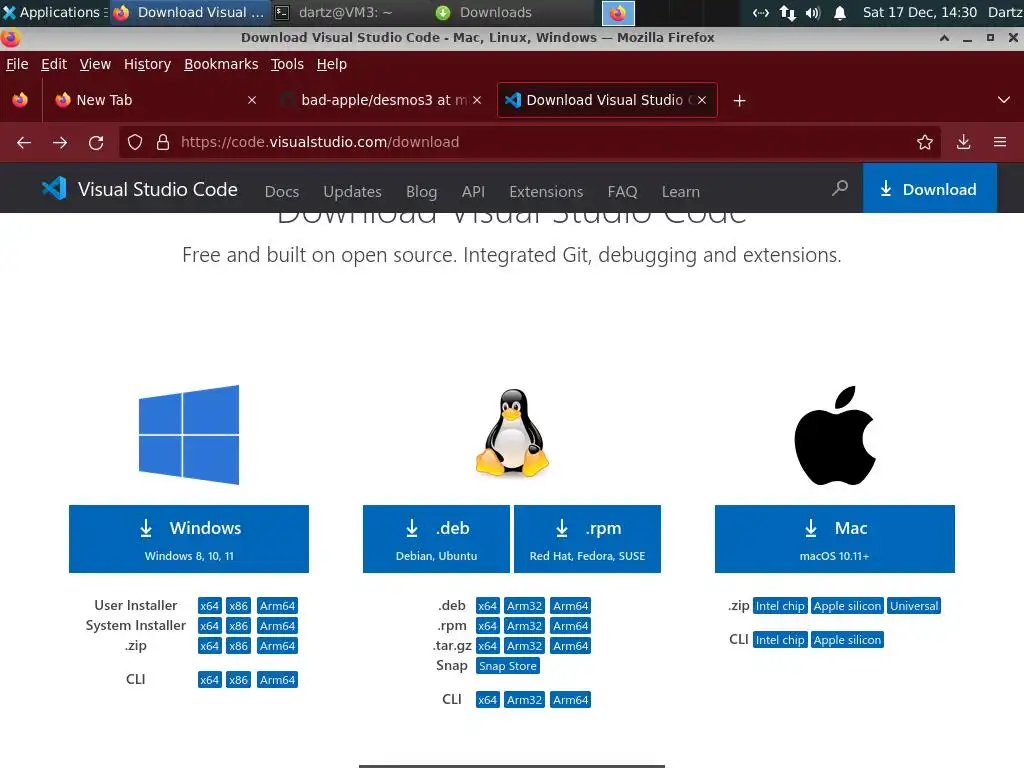Click the Windows logo image

point(189,435)
